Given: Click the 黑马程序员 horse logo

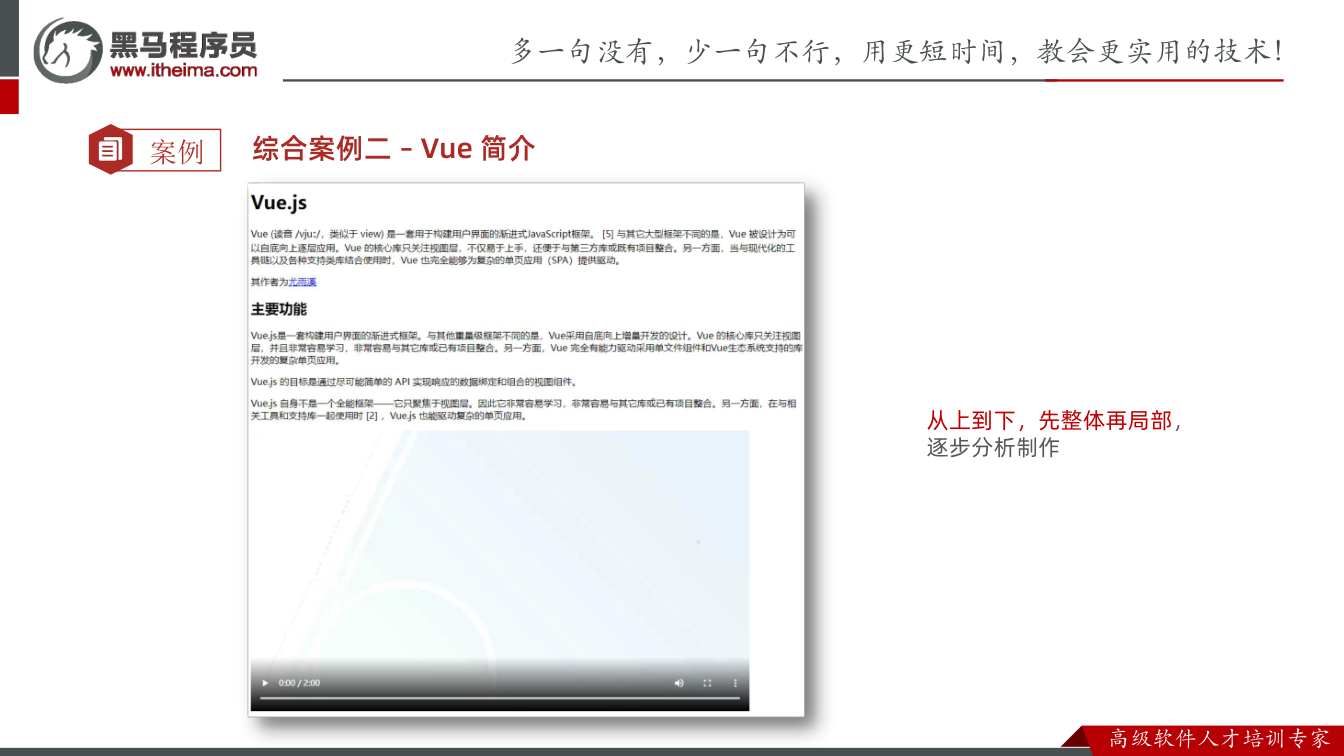Looking at the screenshot, I should click(68, 50).
